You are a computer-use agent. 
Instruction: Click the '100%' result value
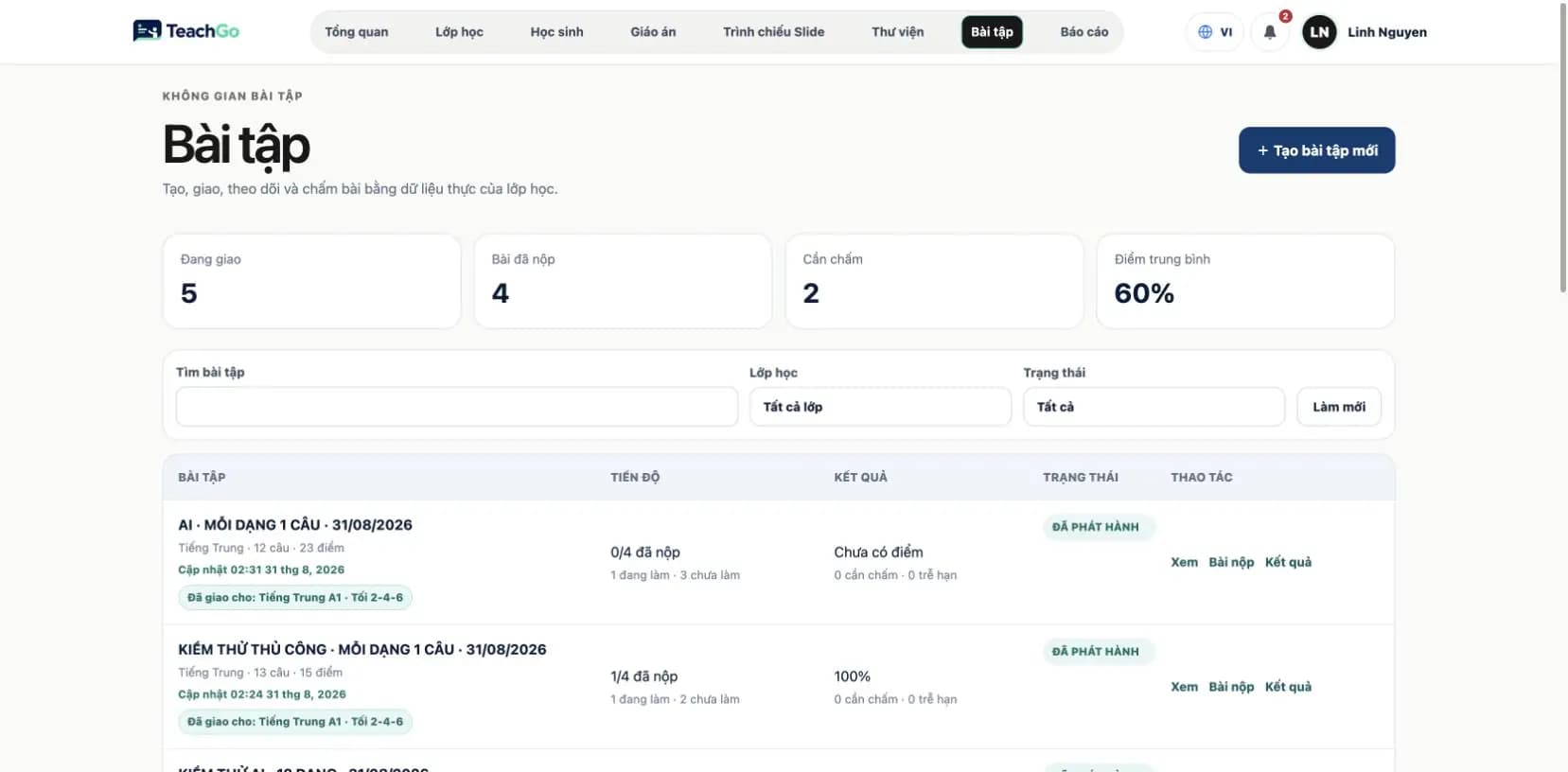(852, 676)
